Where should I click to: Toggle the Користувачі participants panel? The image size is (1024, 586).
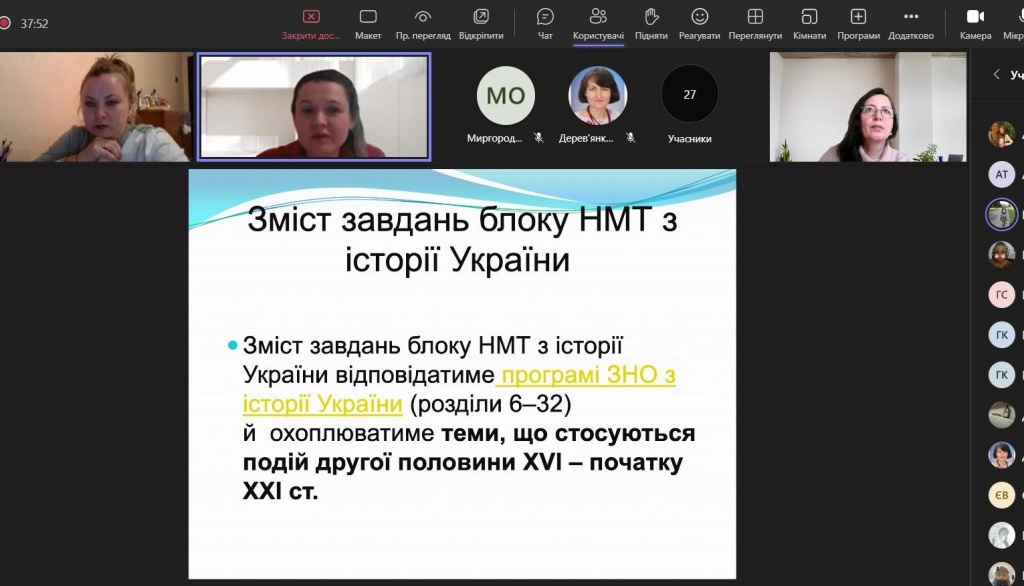598,24
